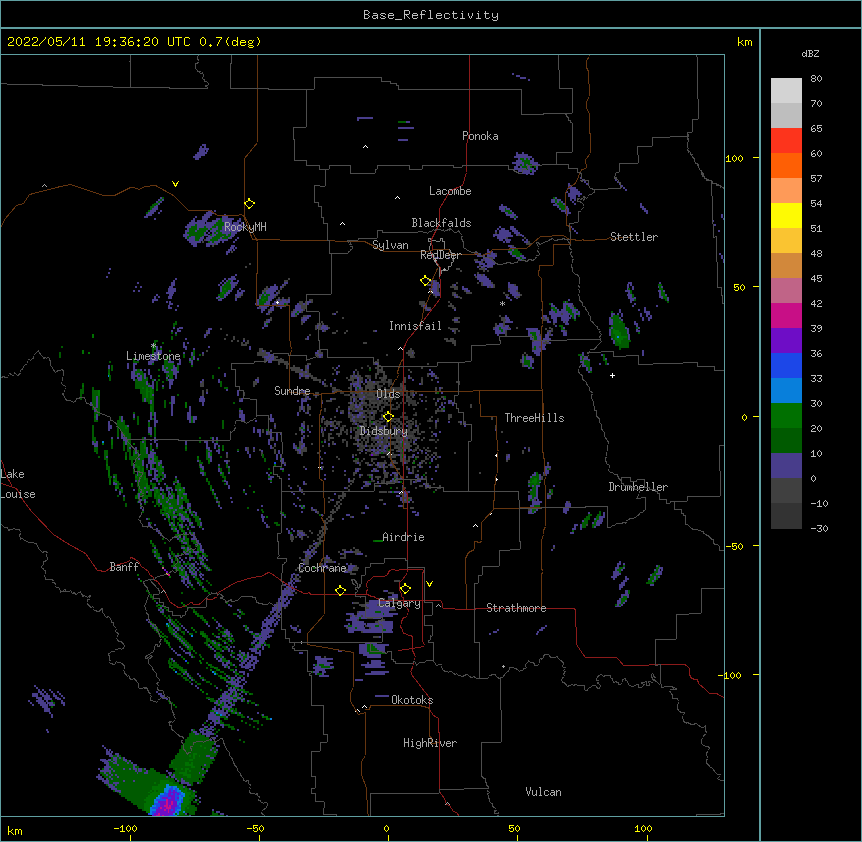Click the blue 36 dBZ color swatch
Viewport: 862px width, 842px height.
(x=786, y=365)
